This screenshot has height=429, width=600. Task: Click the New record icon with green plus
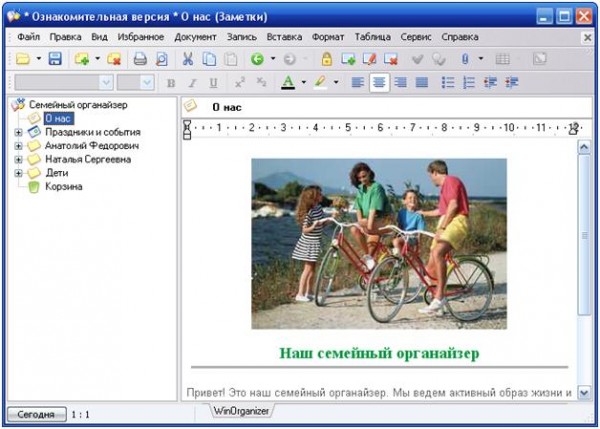tap(348, 59)
